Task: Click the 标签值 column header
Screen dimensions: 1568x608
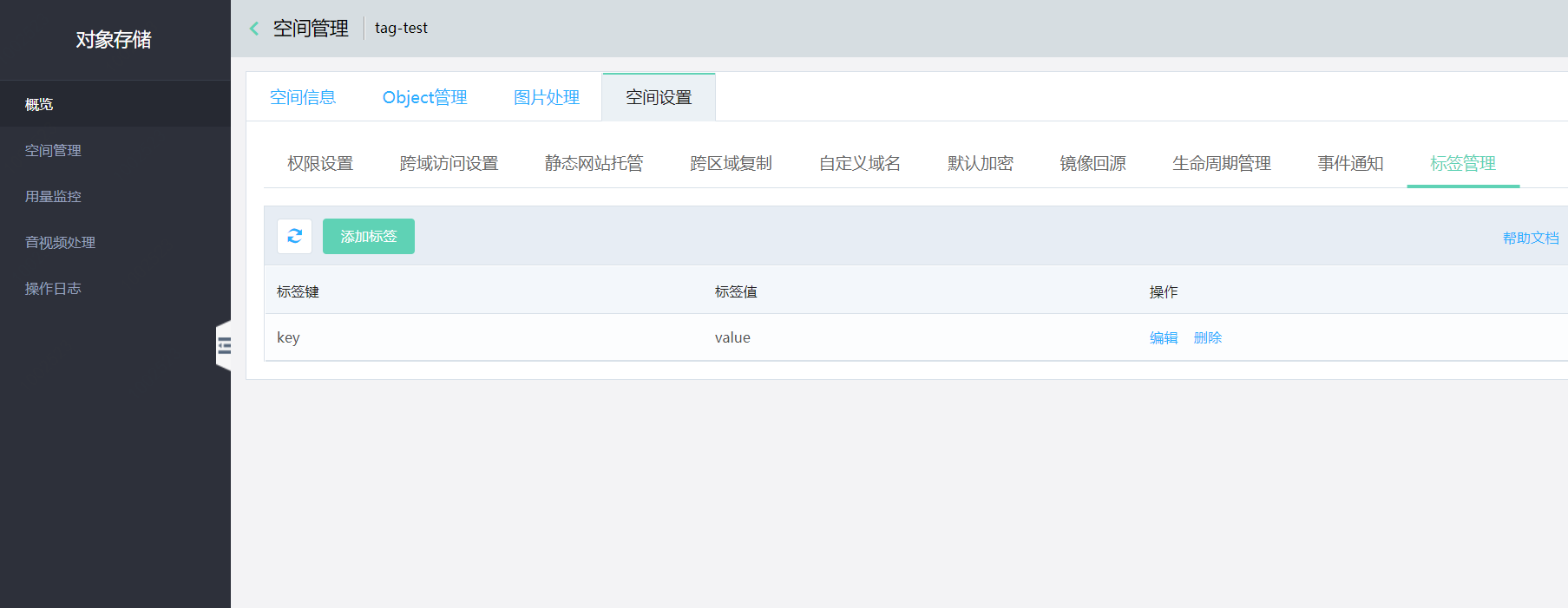Action: pyautogui.click(x=736, y=291)
